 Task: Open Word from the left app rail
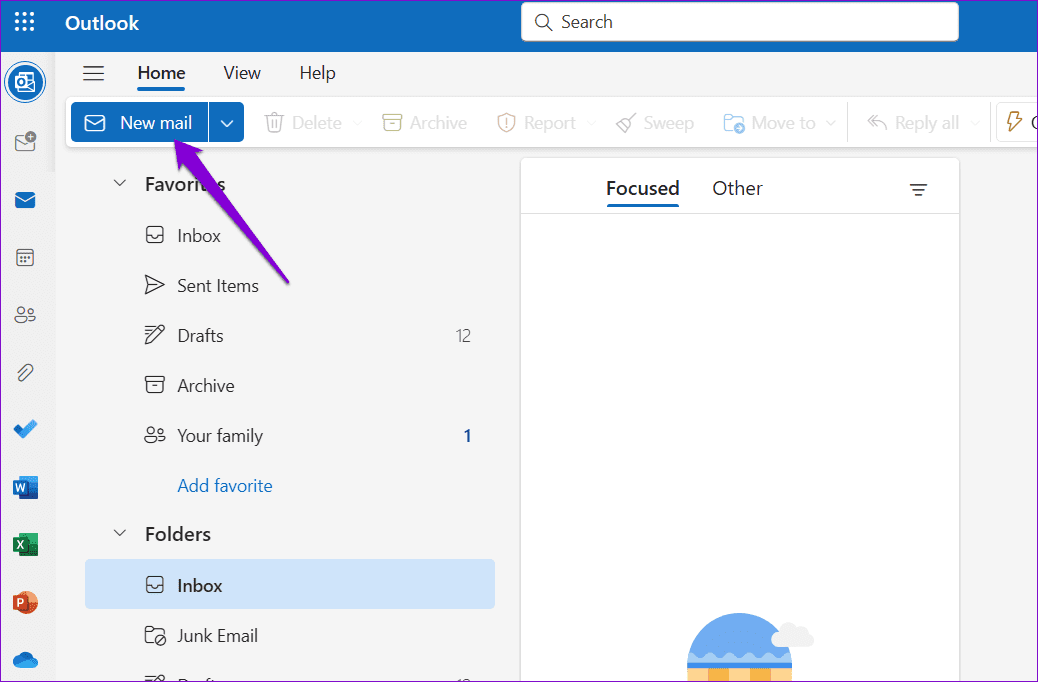[x=25, y=487]
